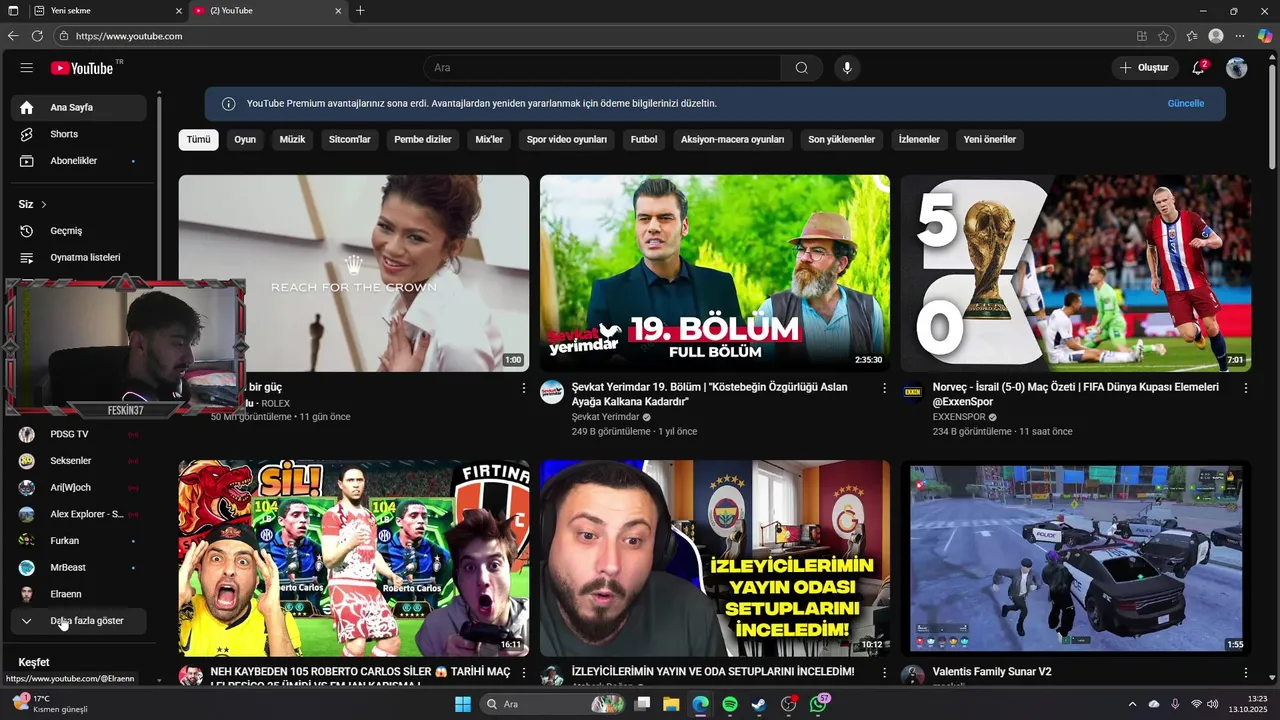Click the YouTube search input field
The width and height of the screenshot is (1280, 720).
coord(602,68)
